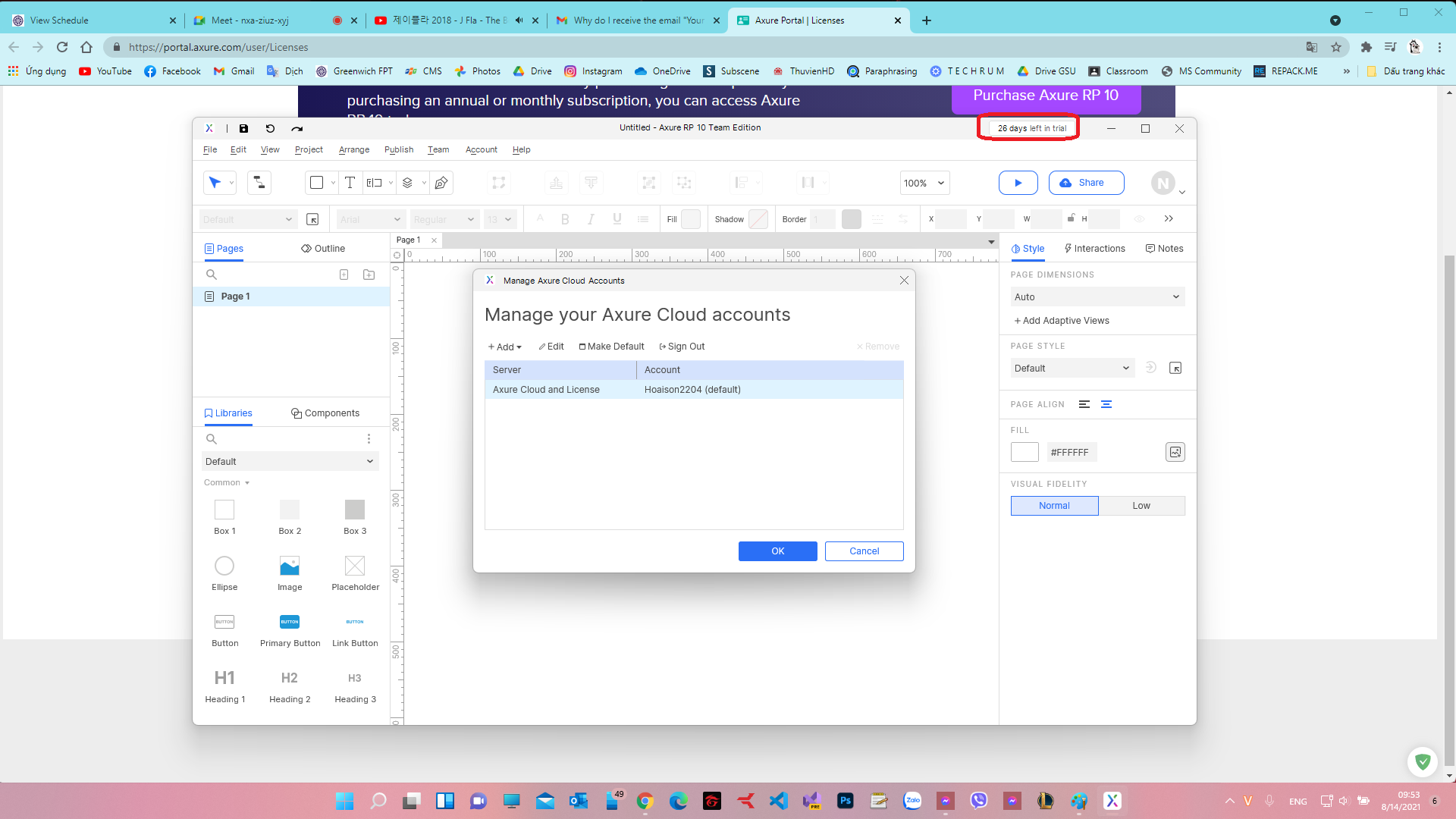Select Normal visual fidelity
1456x819 pixels.
click(x=1054, y=506)
